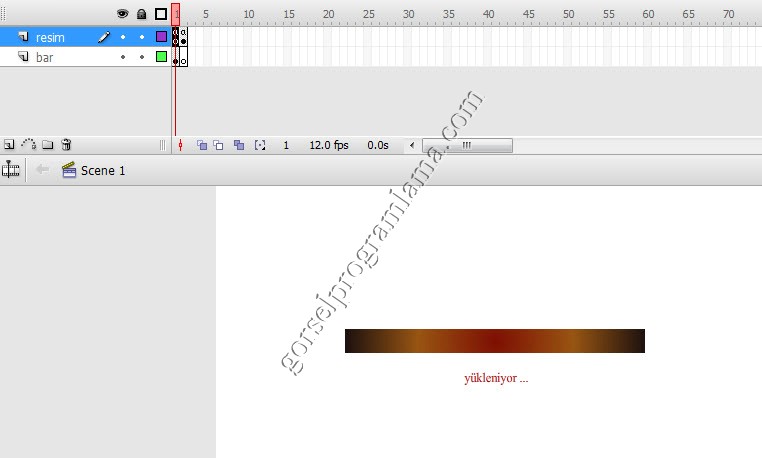
Task: Show all layers as outlines
Action: pyautogui.click(x=161, y=14)
